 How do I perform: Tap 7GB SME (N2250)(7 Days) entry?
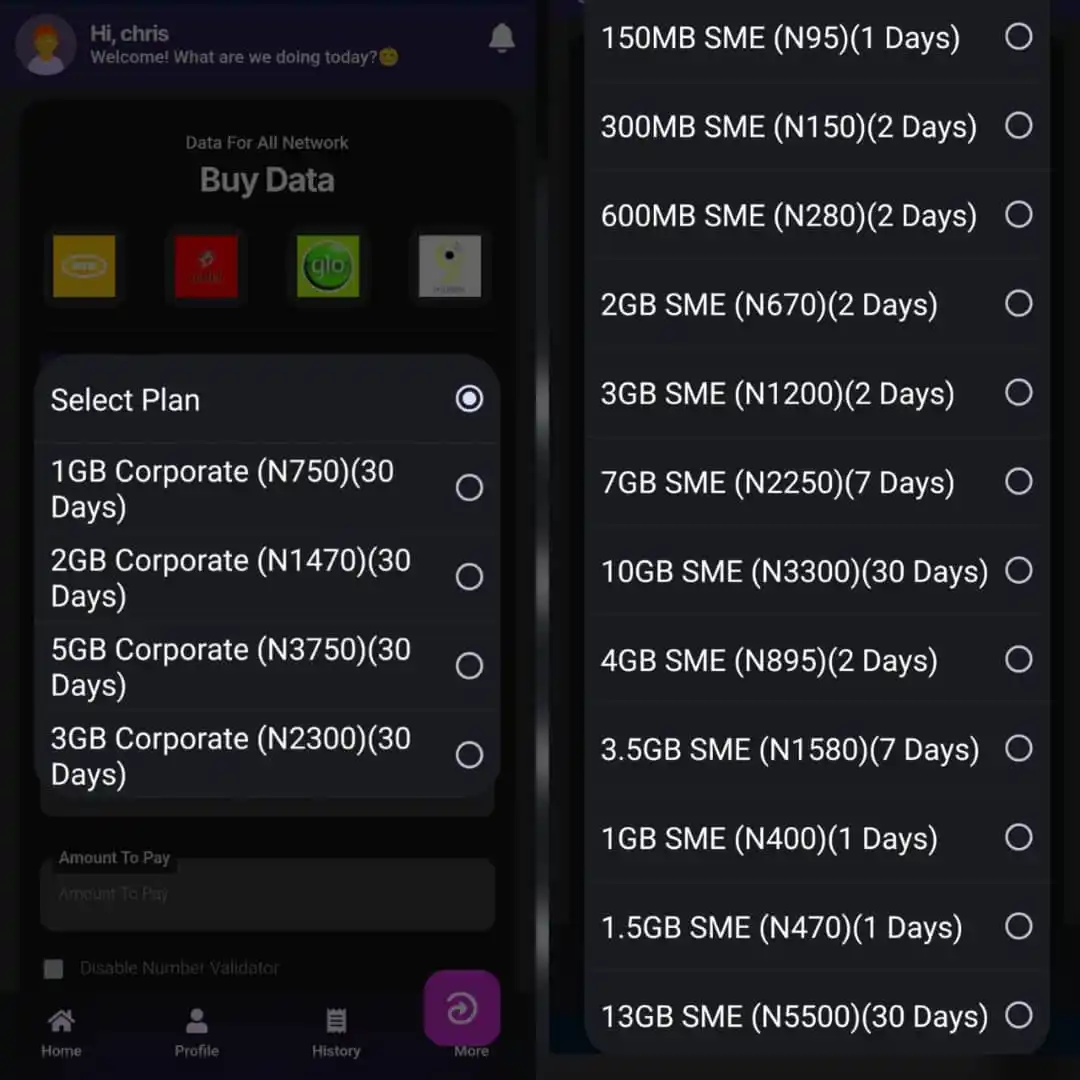[x=817, y=482]
